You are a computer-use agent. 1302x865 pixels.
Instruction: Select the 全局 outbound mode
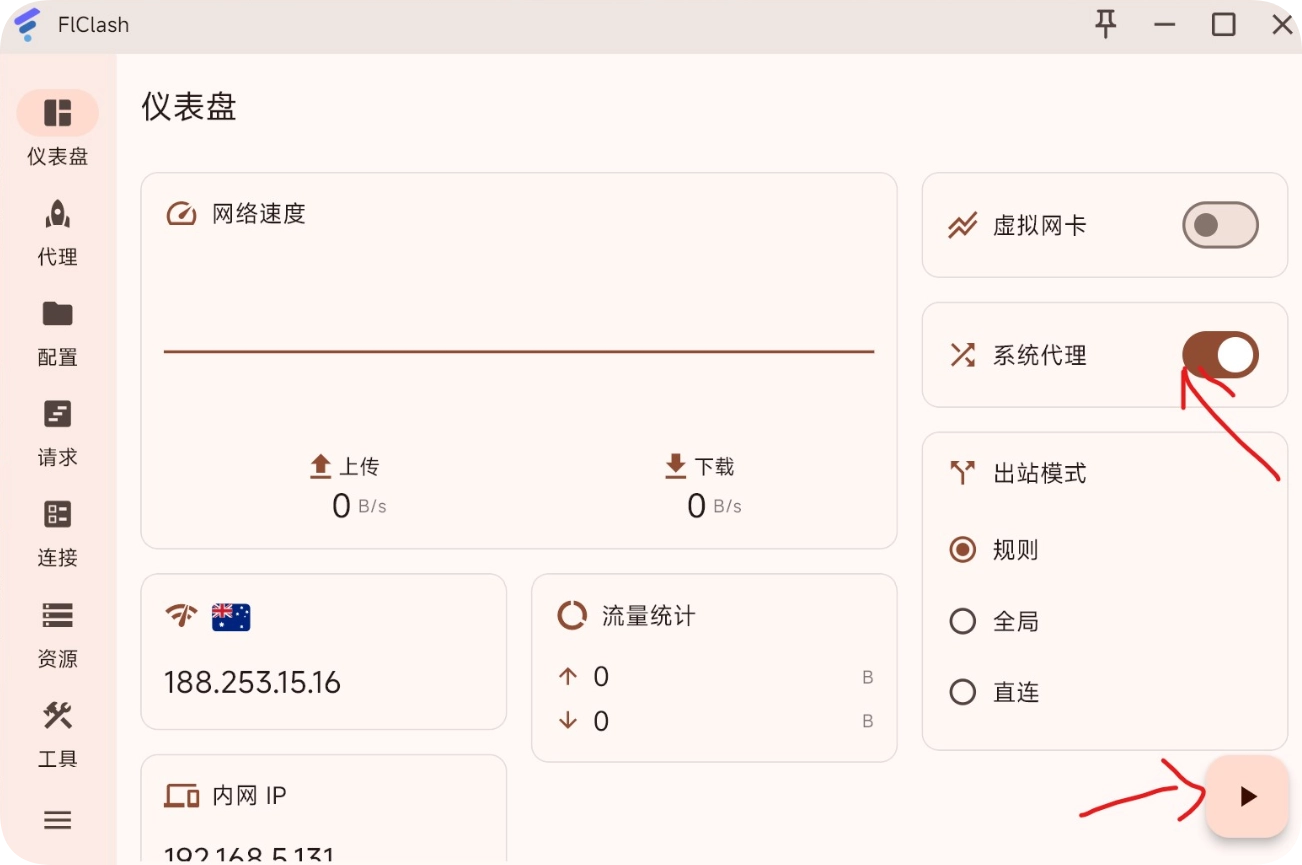click(963, 622)
